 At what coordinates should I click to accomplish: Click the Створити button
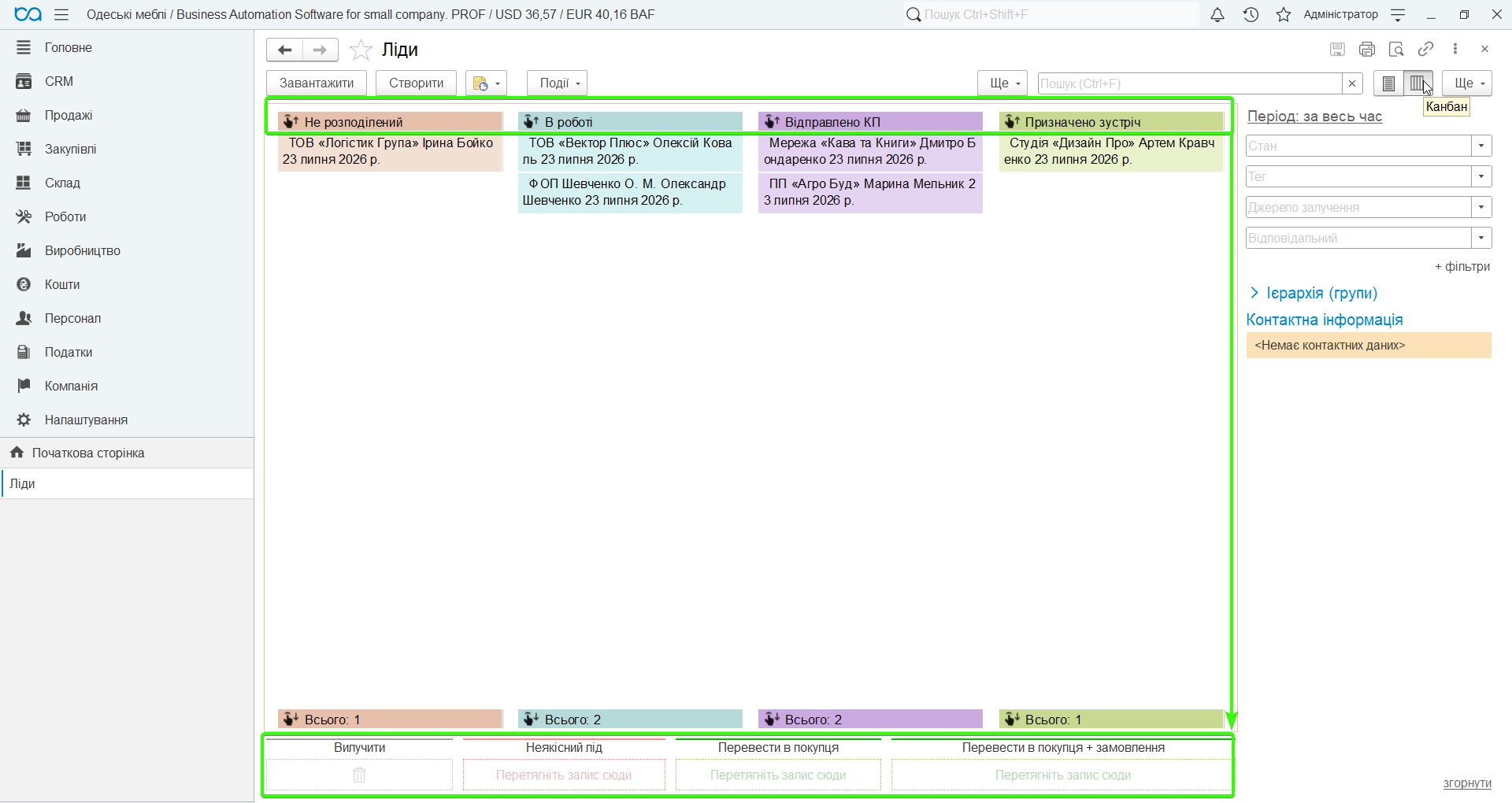(416, 83)
